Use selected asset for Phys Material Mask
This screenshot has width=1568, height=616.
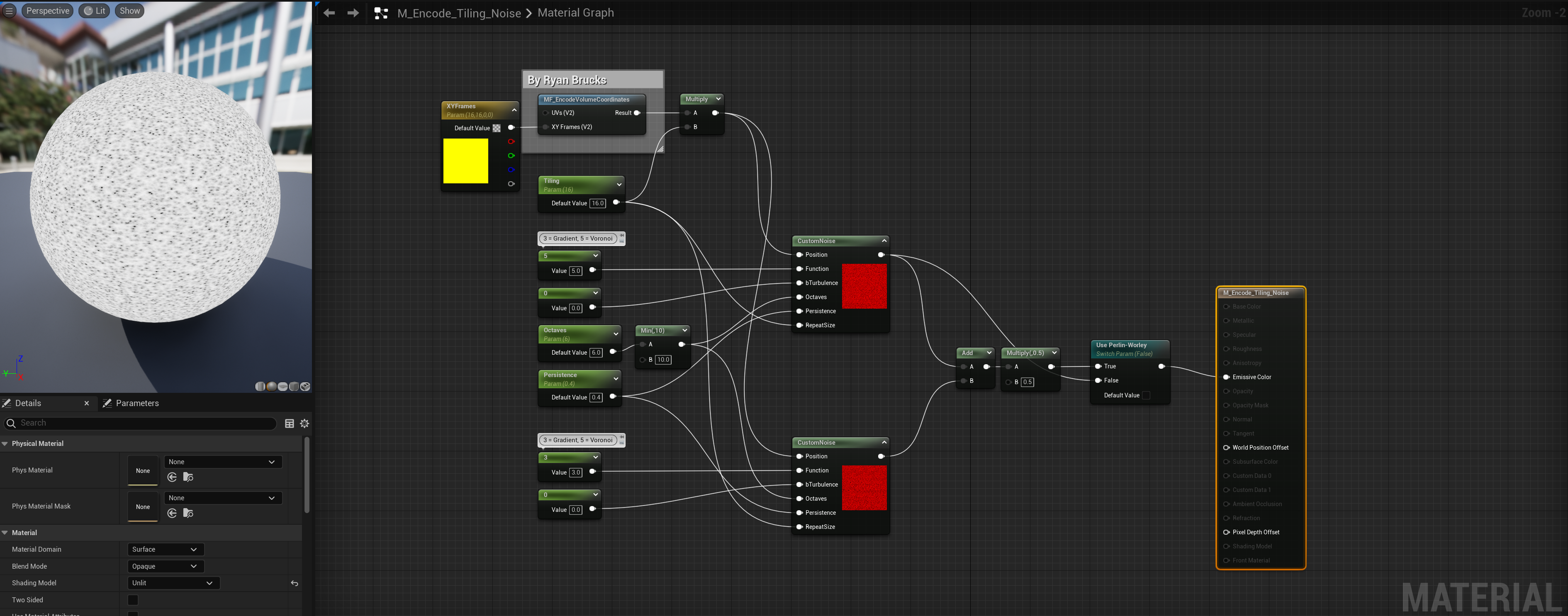tap(172, 513)
